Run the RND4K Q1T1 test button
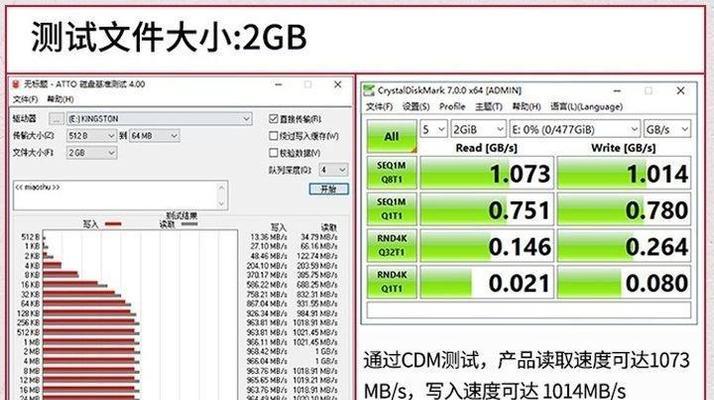The width and height of the screenshot is (714, 400). coord(392,282)
